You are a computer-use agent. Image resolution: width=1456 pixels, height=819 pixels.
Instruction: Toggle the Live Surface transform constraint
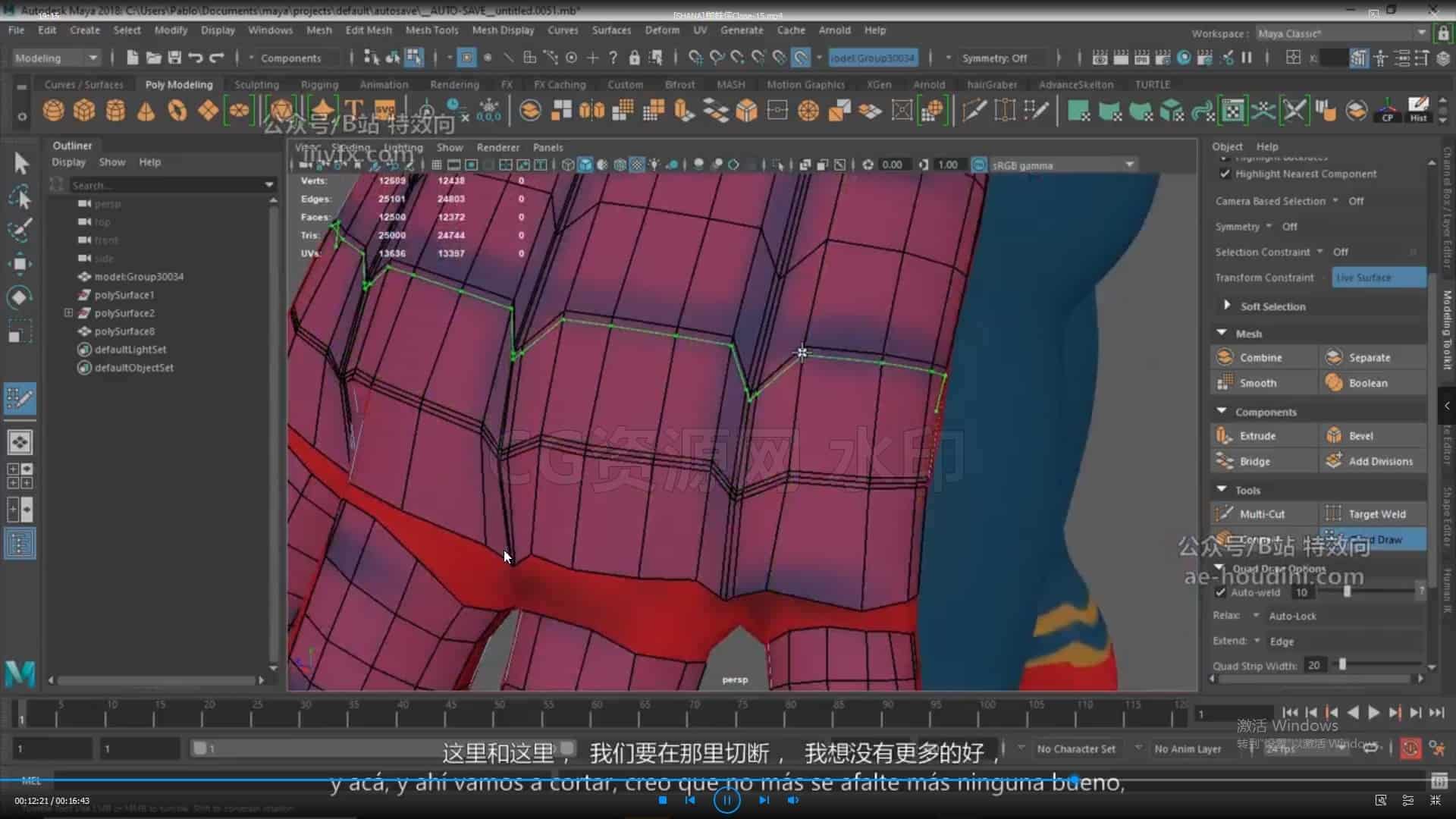click(x=1379, y=278)
